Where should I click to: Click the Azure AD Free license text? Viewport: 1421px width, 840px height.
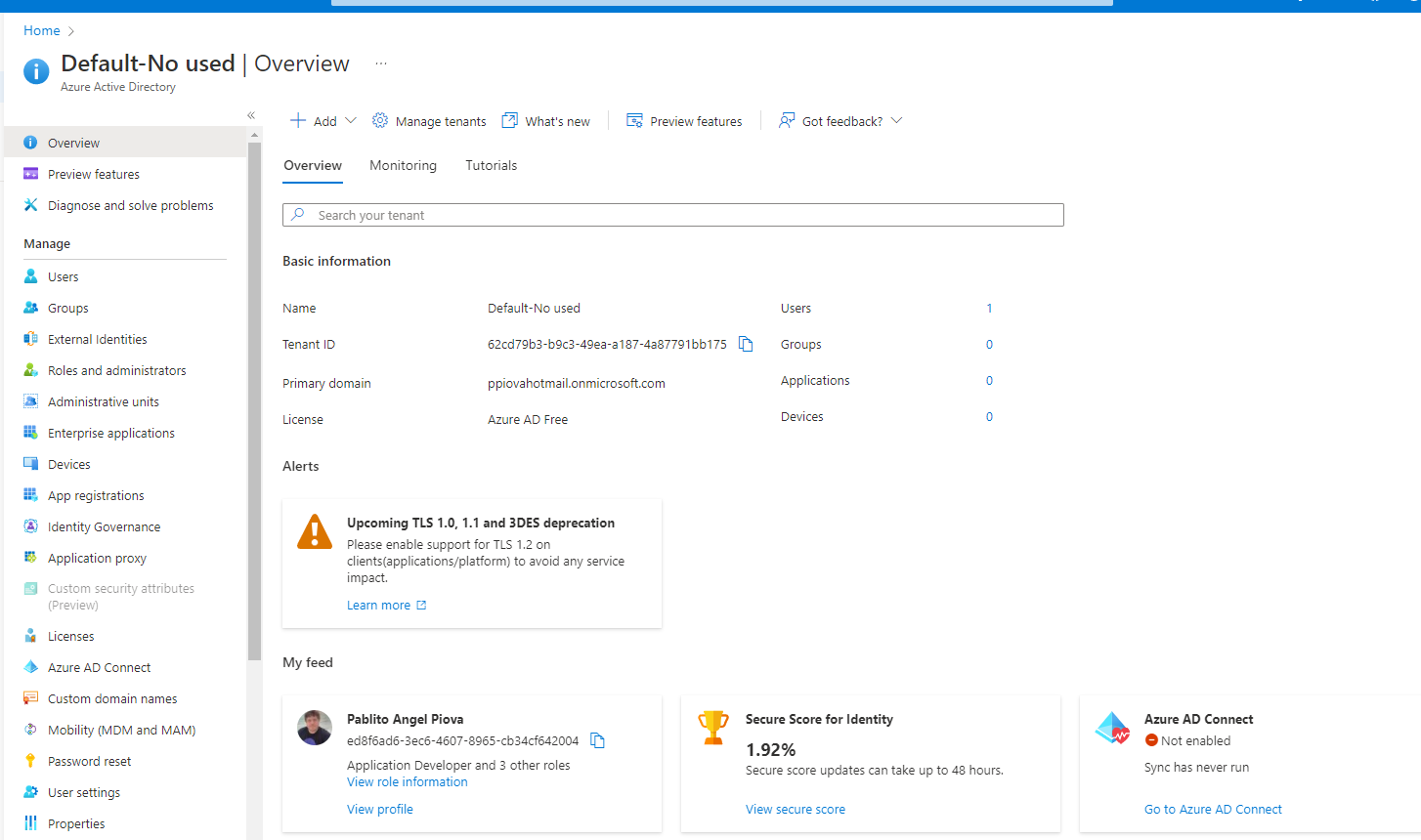click(528, 419)
